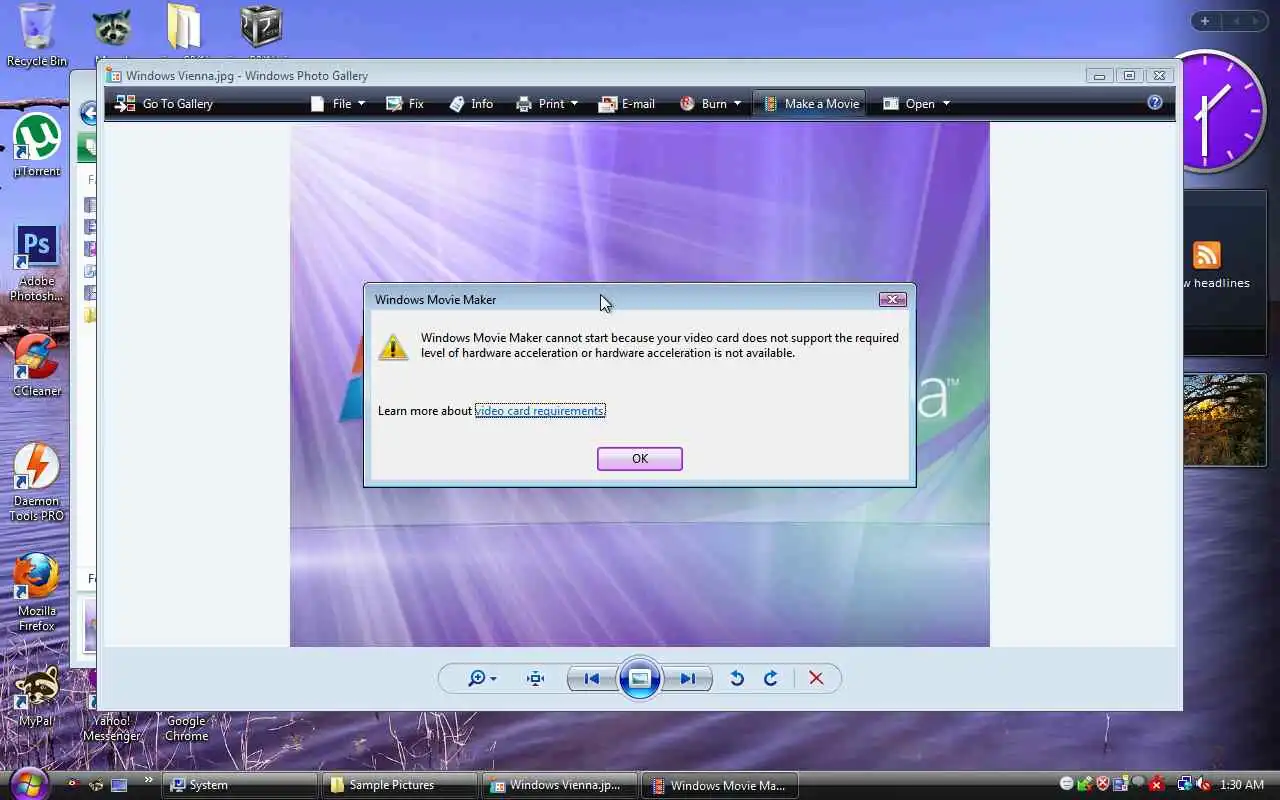
Task: Click the show desktop quick launch icon
Action: (x=119, y=785)
